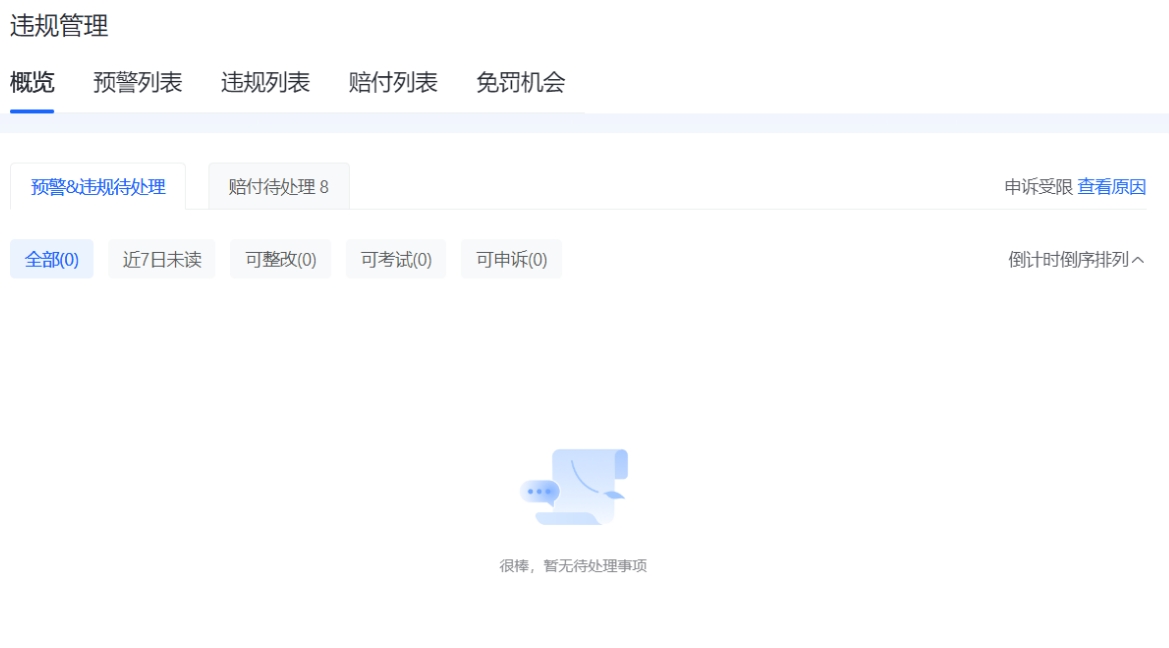Go to the 违规列表 tab
Screen dimensions: 1169x648
click(265, 83)
